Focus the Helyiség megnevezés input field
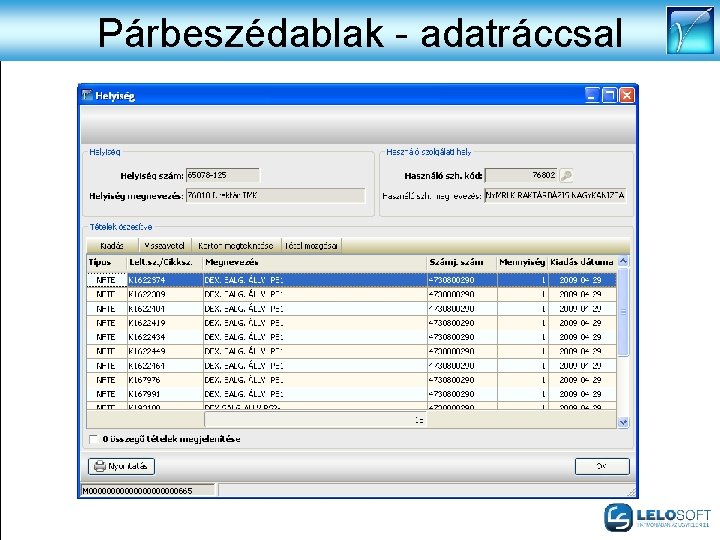The height and width of the screenshot is (540, 720). click(276, 196)
